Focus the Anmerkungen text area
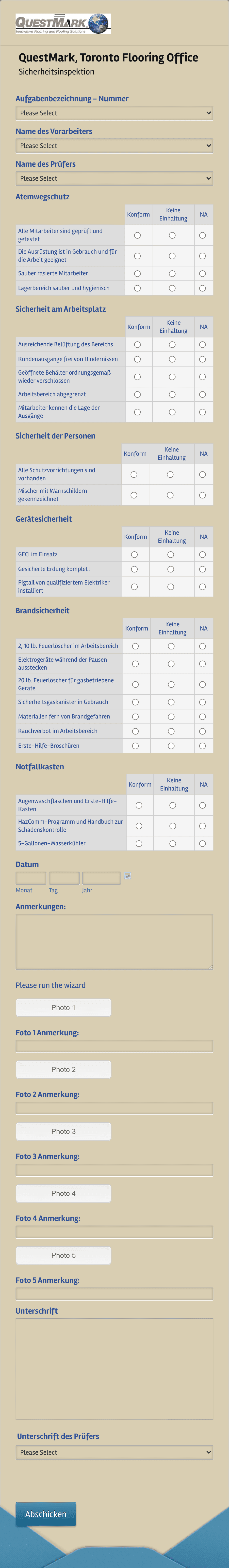 [x=114, y=940]
